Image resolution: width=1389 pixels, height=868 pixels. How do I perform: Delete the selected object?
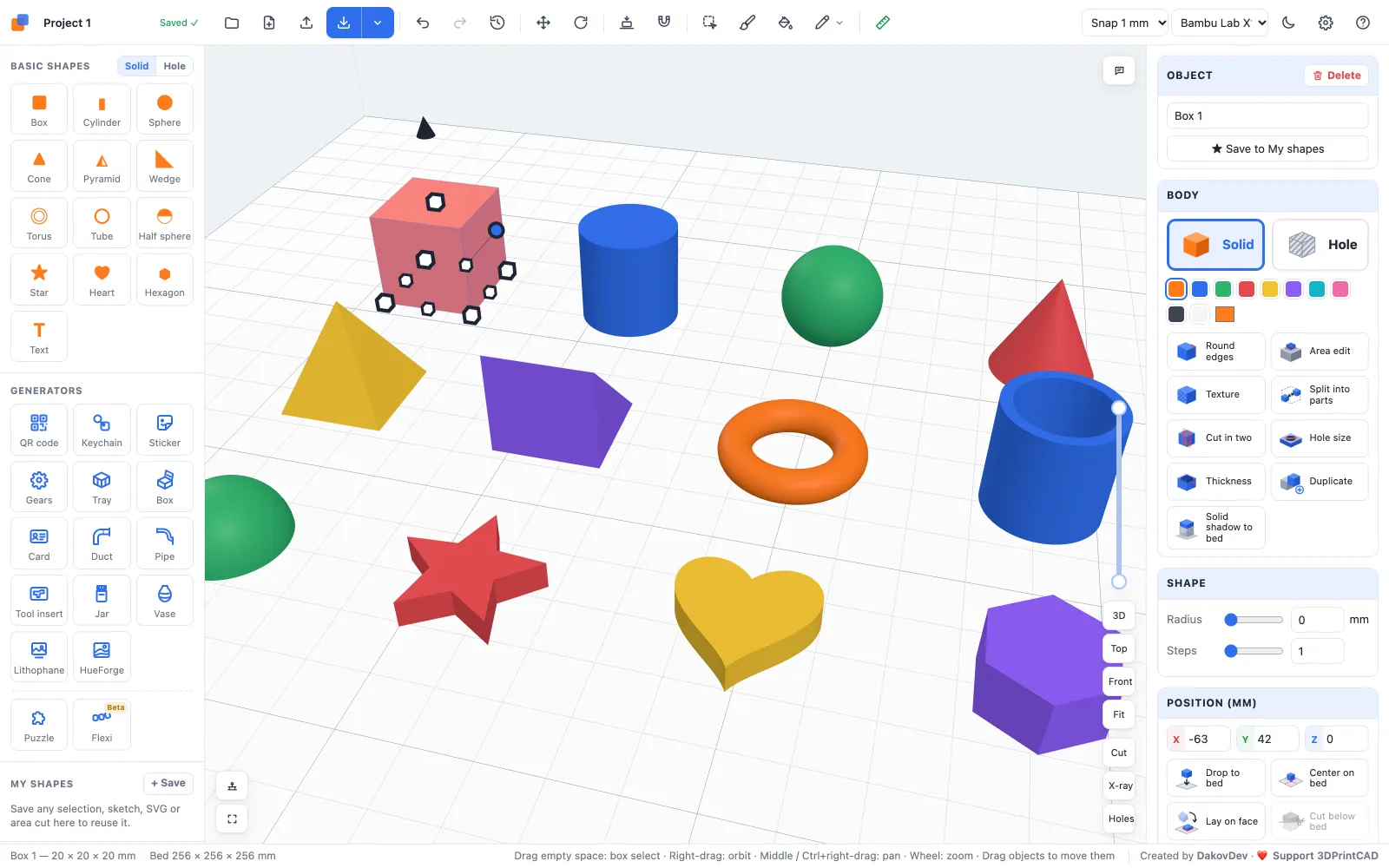coord(1337,76)
